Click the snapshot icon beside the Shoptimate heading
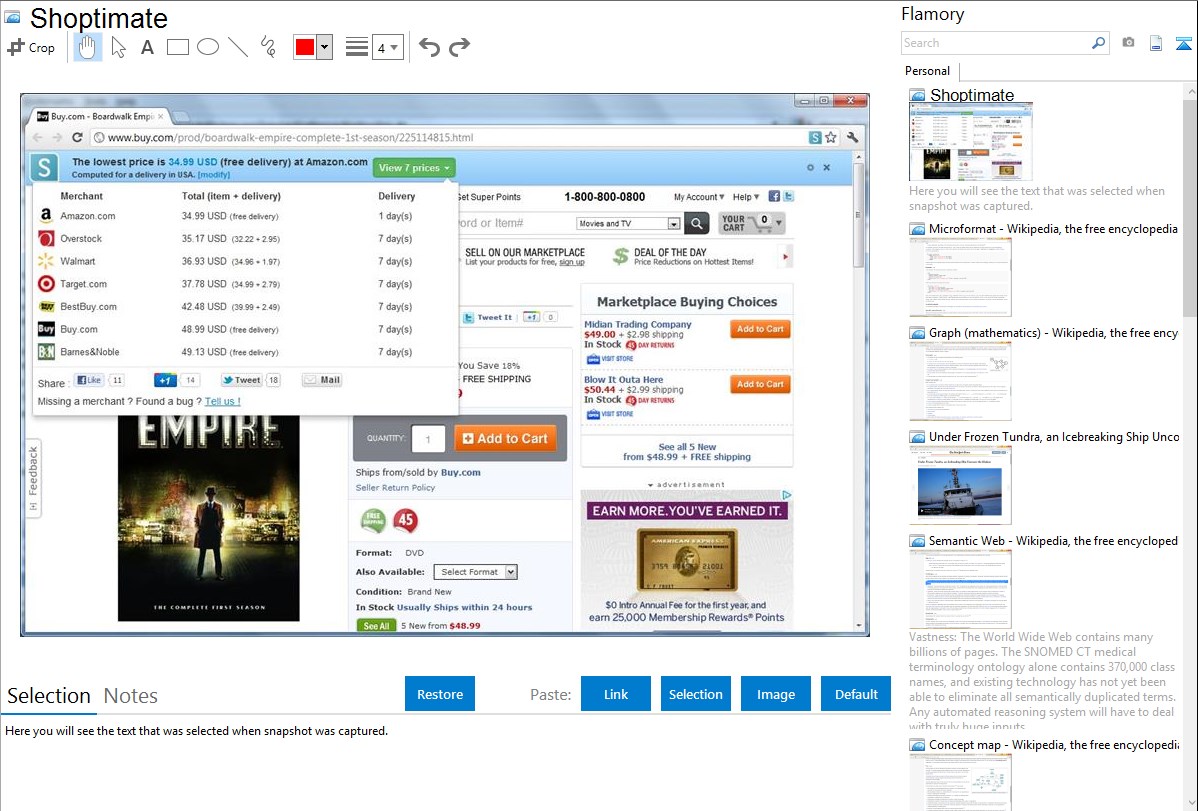 tap(11, 17)
